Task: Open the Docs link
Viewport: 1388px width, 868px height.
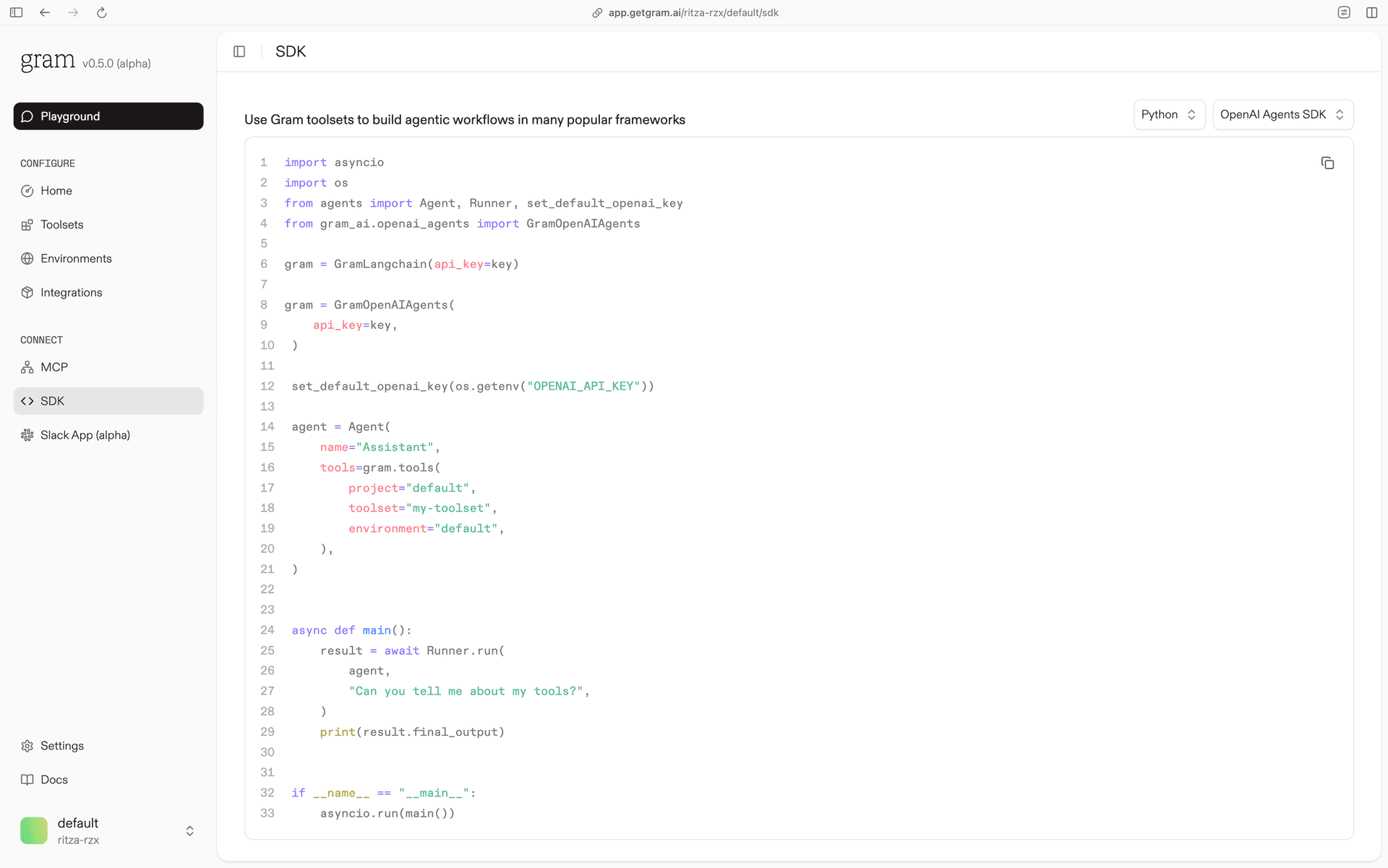Action: click(54, 780)
